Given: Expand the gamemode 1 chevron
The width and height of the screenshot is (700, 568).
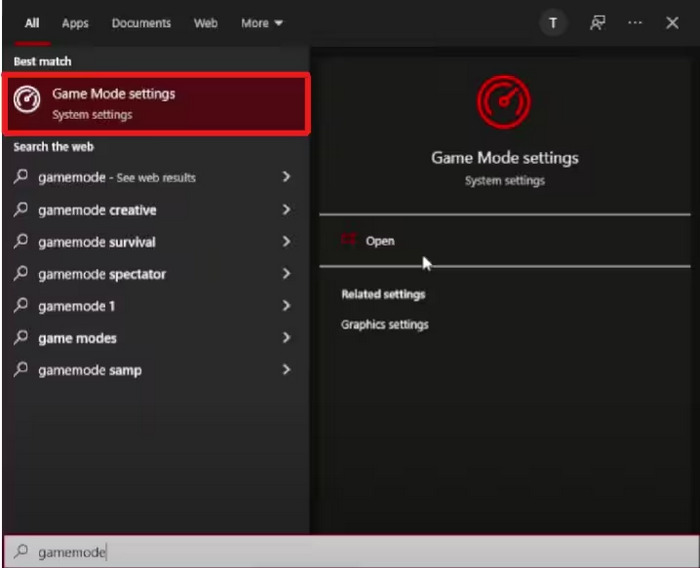Looking at the screenshot, I should click(287, 305).
